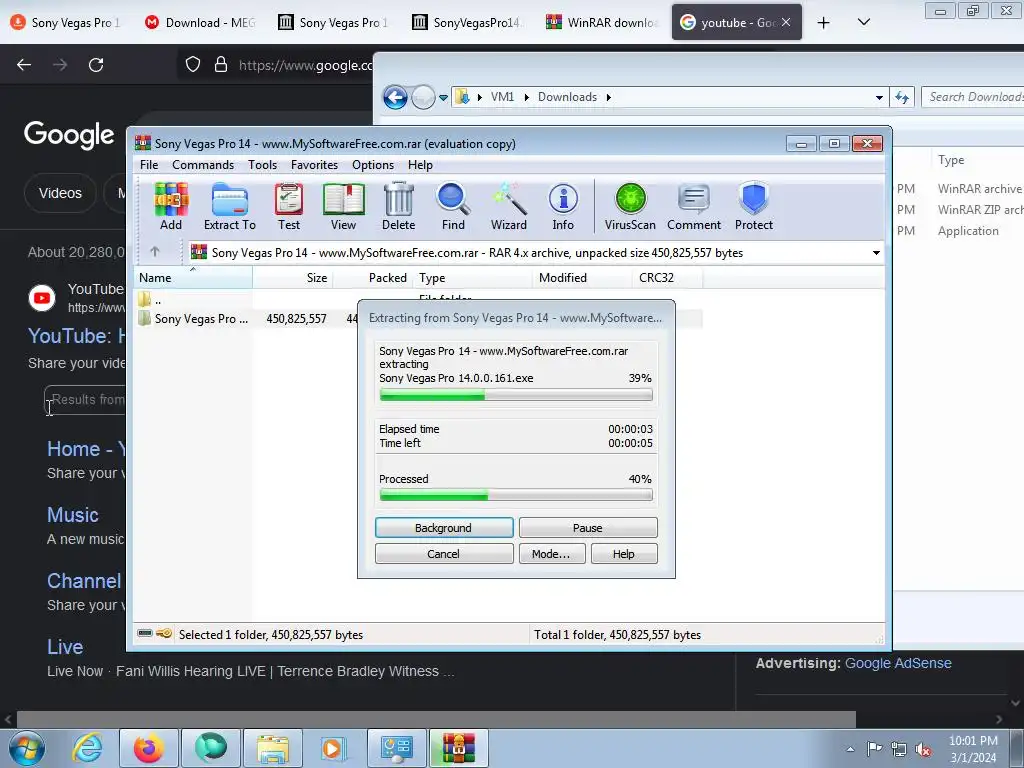Open Windows Start menu

click(27, 748)
